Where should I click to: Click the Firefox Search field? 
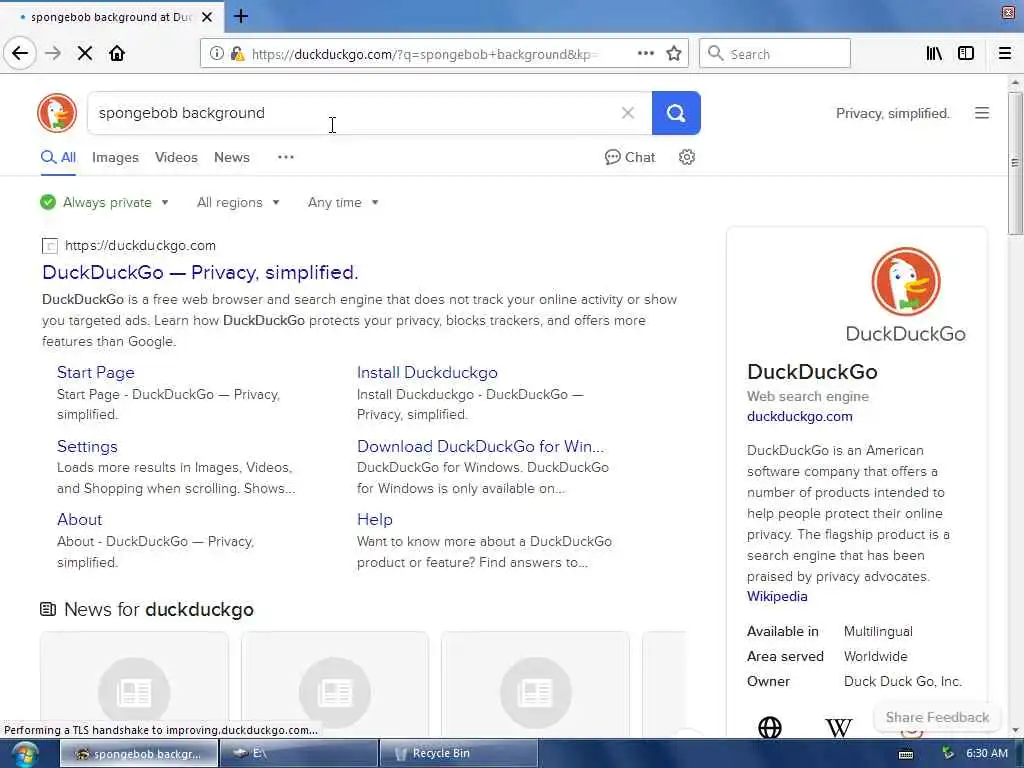click(x=775, y=54)
